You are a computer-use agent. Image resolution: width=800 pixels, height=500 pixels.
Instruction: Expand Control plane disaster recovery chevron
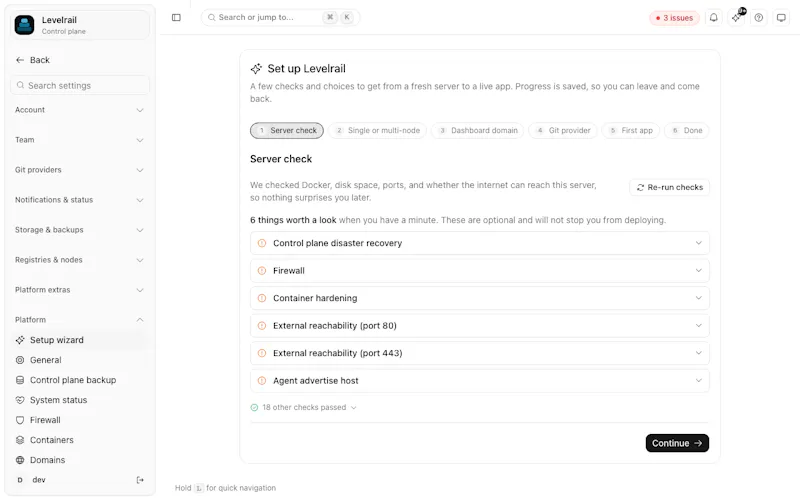(698, 243)
